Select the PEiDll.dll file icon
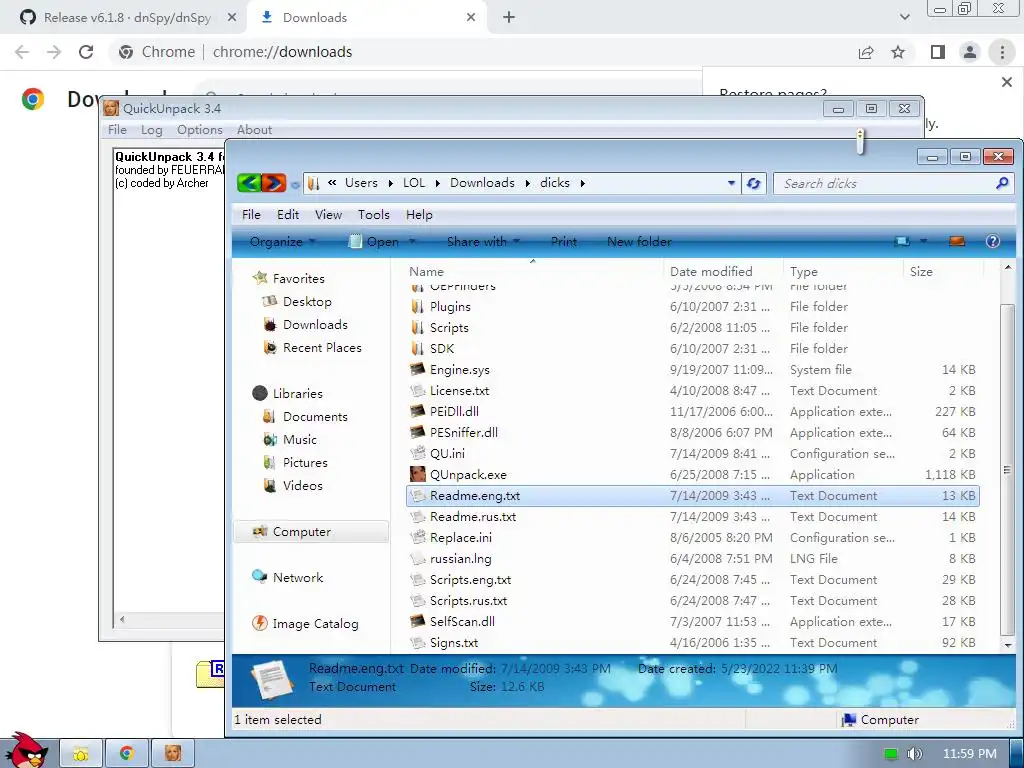This screenshot has width=1024, height=768. [418, 411]
